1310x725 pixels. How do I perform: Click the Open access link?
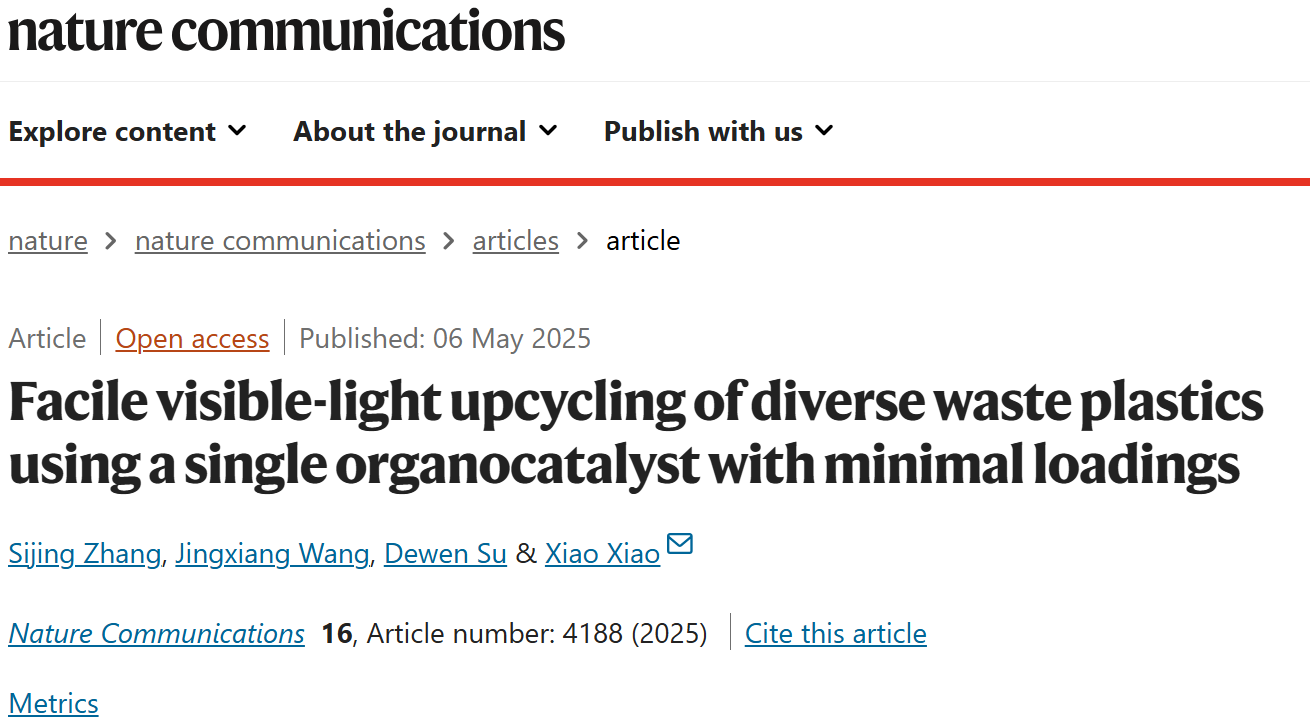[x=193, y=339]
